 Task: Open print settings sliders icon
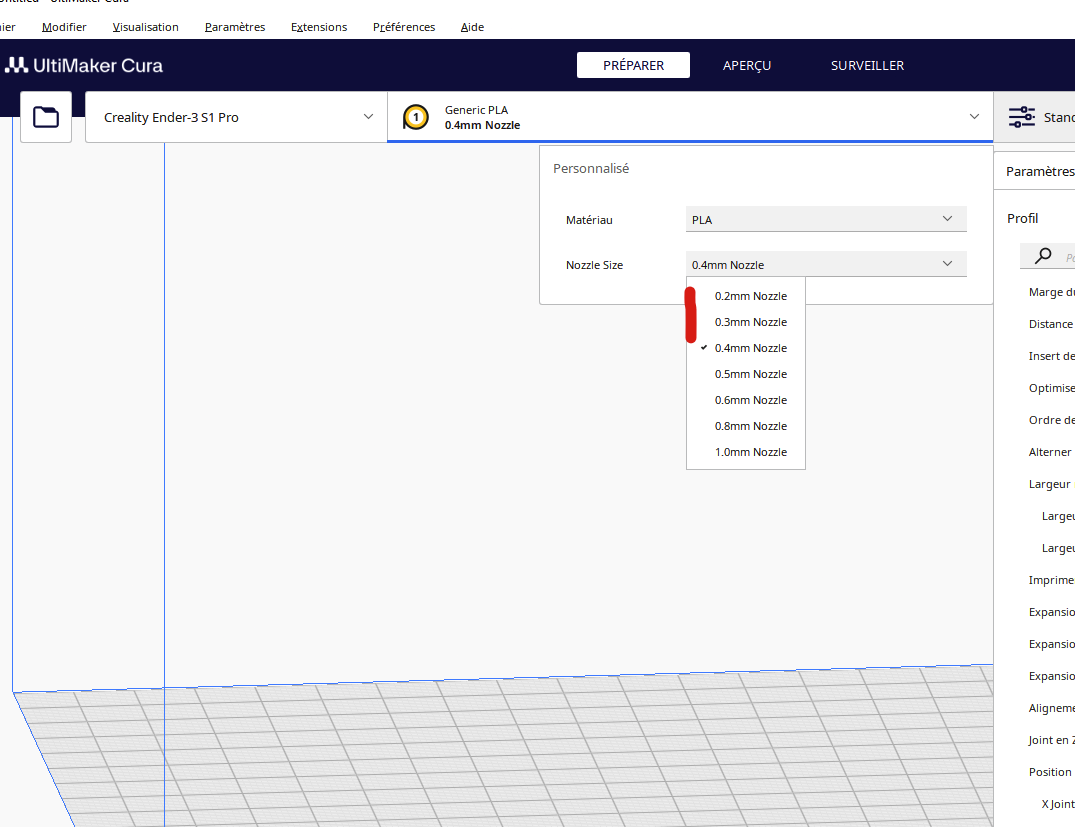click(x=1022, y=117)
